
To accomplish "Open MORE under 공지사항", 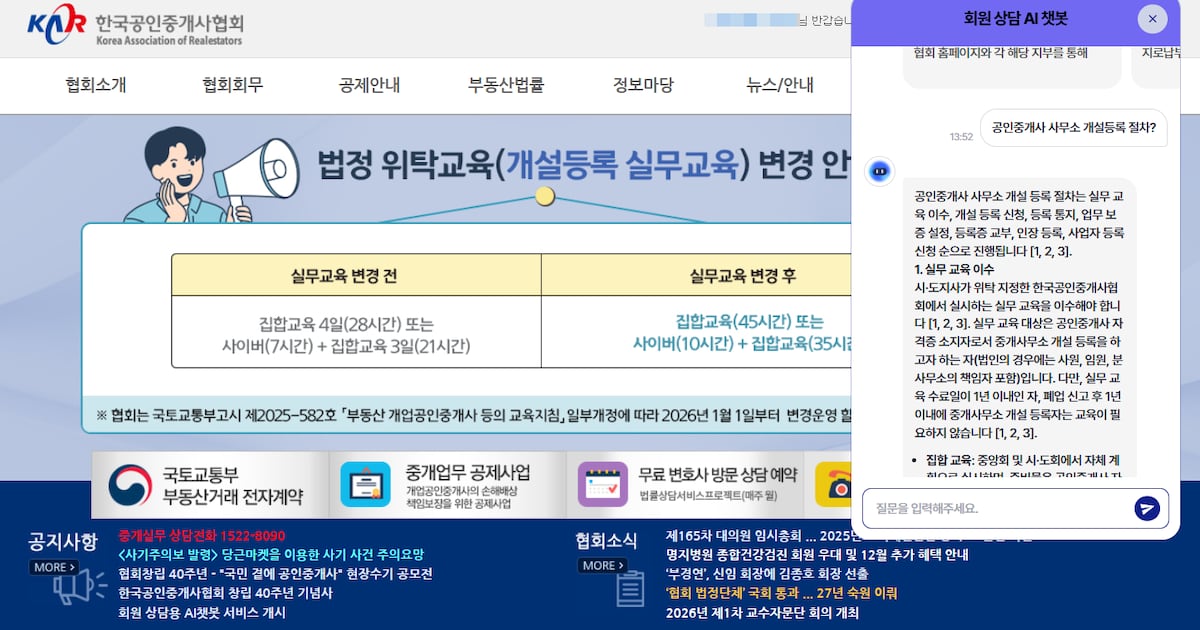I will 53,567.
